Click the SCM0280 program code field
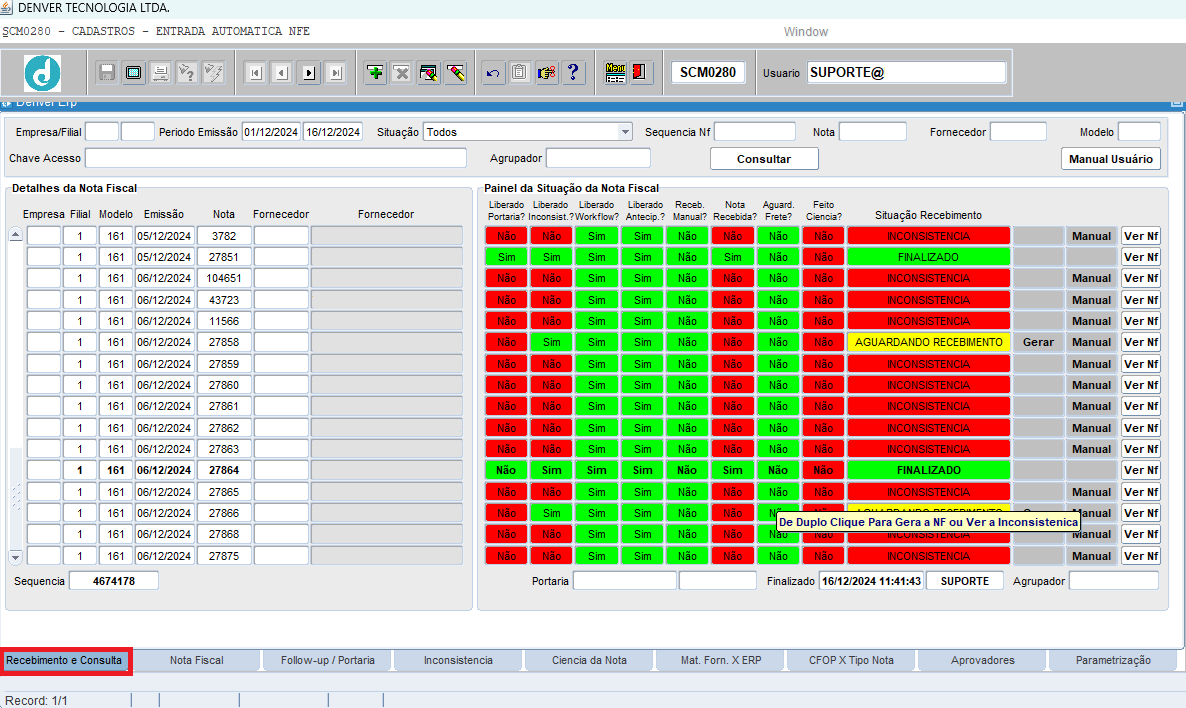The width and height of the screenshot is (1186, 708). (707, 73)
